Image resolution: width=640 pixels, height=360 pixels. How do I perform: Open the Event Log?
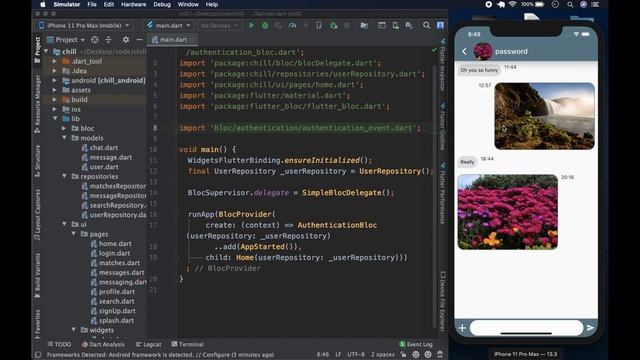pyautogui.click(x=416, y=344)
